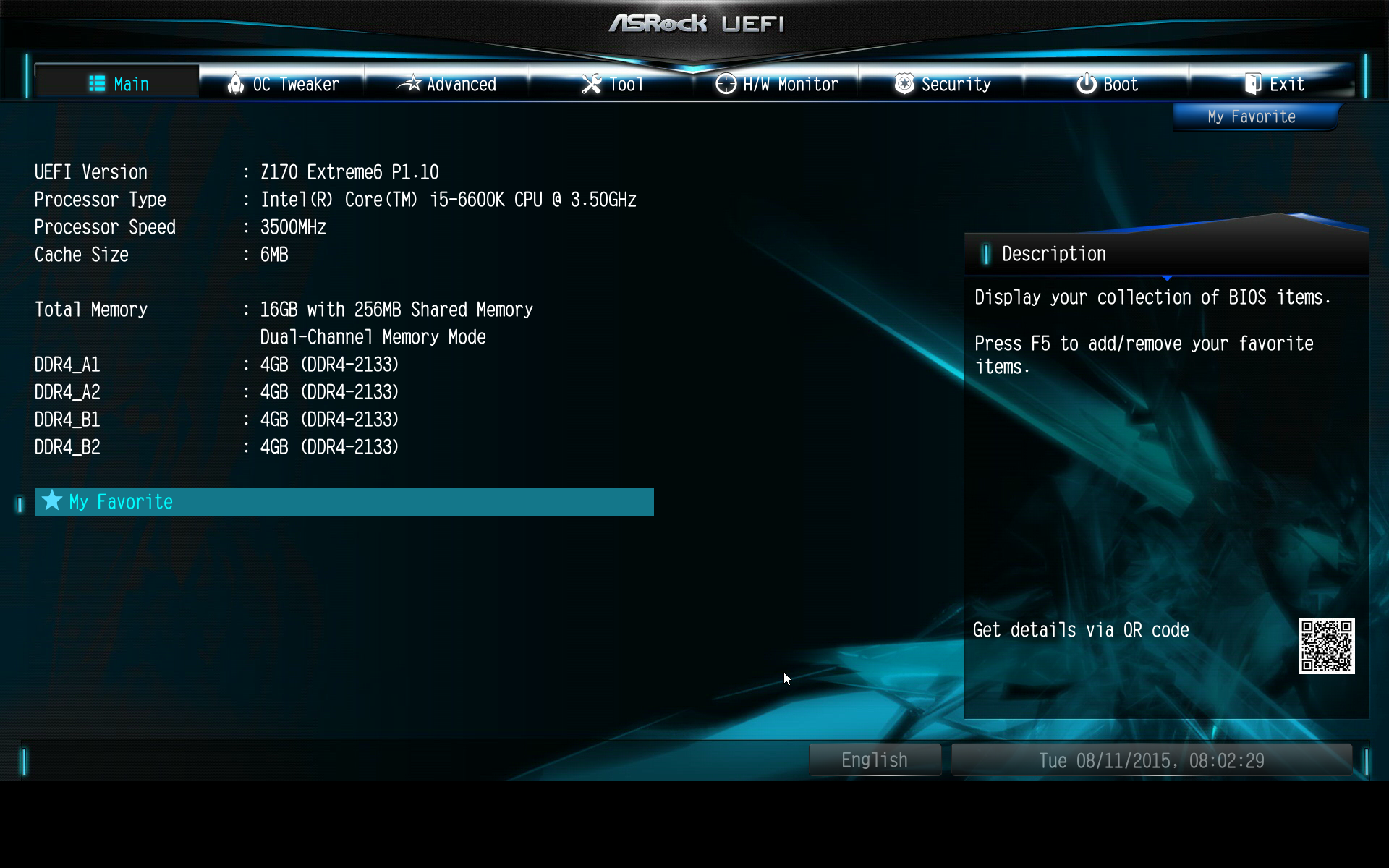Click the Z170 Extreme6 P1.10 value
Screen dimensions: 1389x868
(349, 172)
